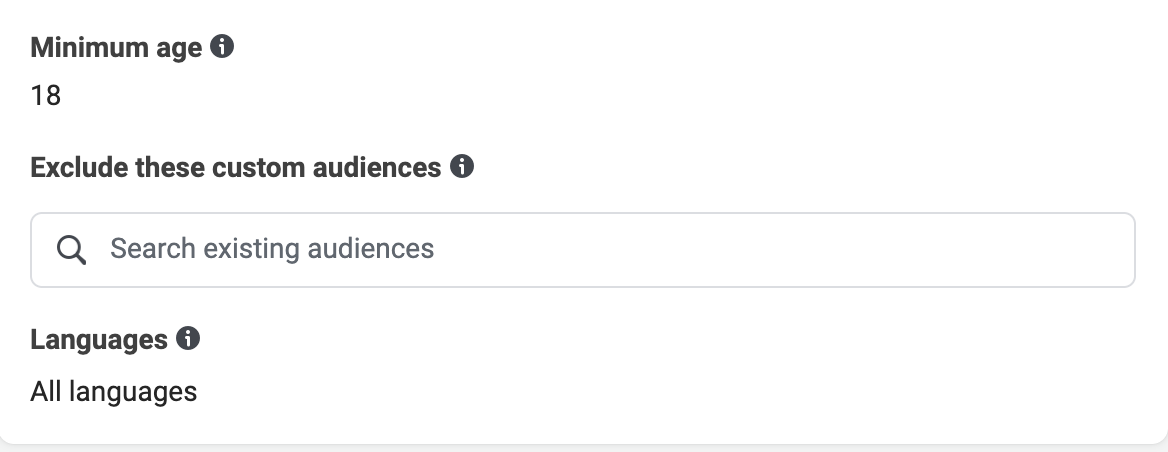The image size is (1168, 452).
Task: Open the Minimum age info tooltip icon
Action: [222, 46]
